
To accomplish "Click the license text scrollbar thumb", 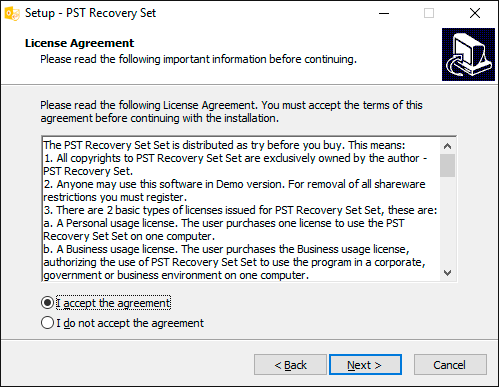I will tap(448, 165).
